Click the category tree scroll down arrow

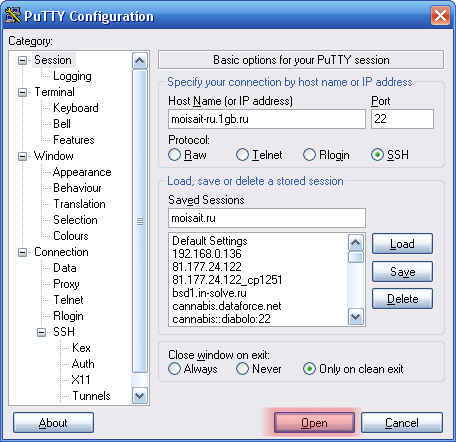[139, 396]
